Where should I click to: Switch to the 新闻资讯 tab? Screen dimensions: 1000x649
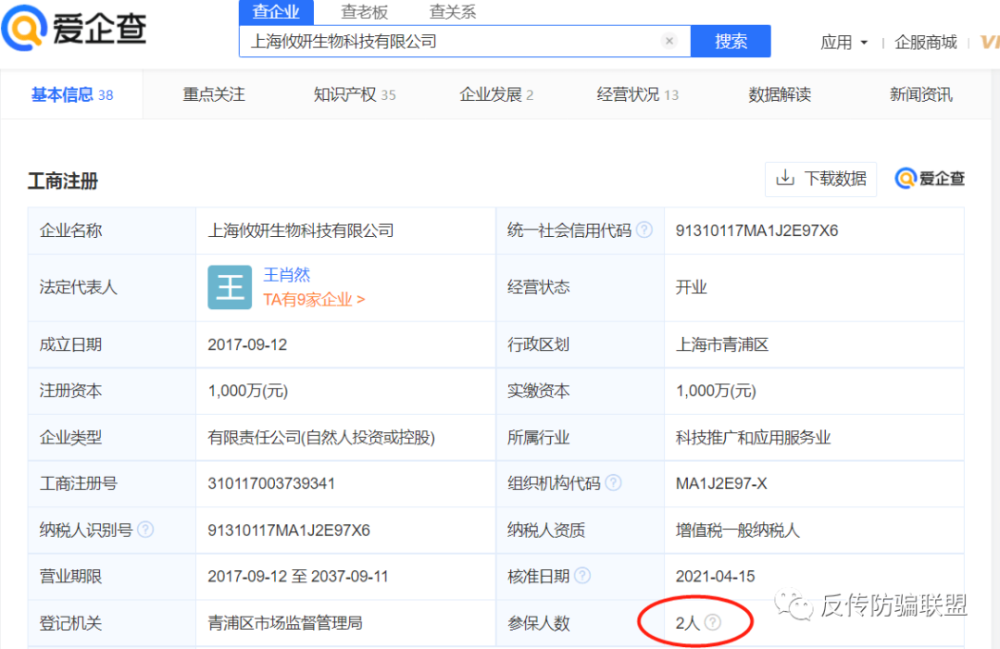[921, 95]
